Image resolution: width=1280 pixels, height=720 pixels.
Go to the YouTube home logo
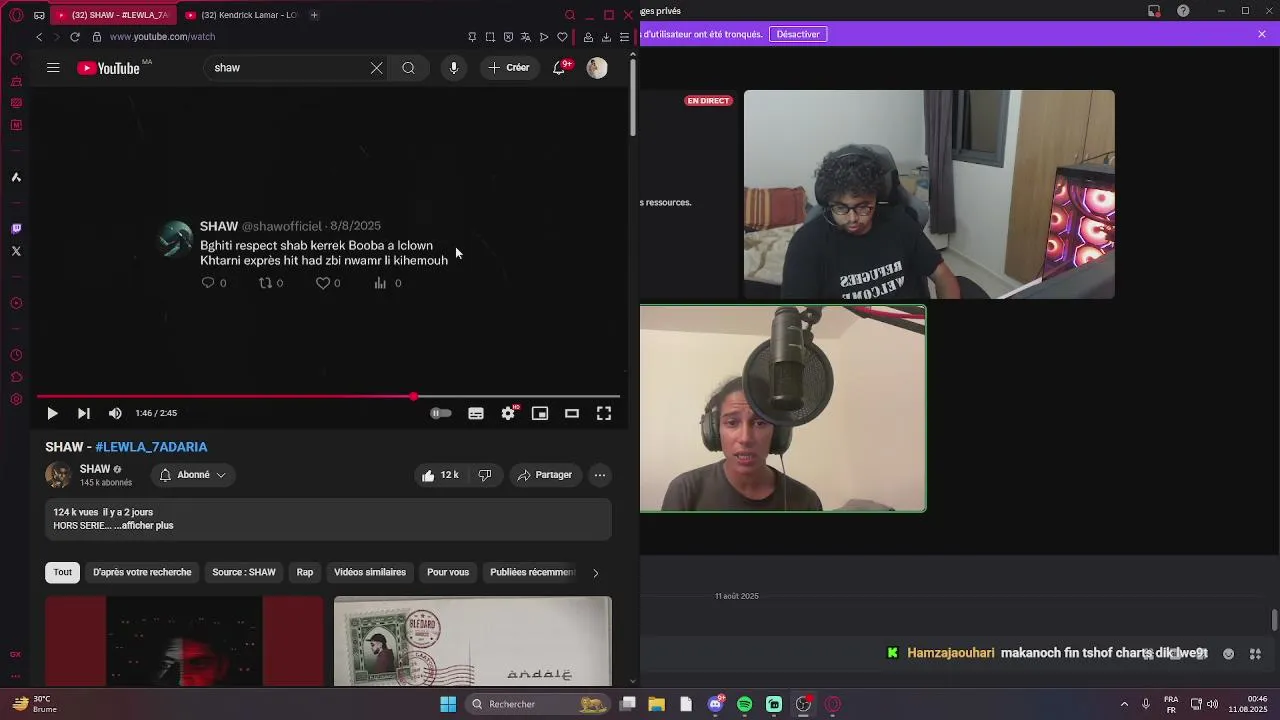[108, 68]
